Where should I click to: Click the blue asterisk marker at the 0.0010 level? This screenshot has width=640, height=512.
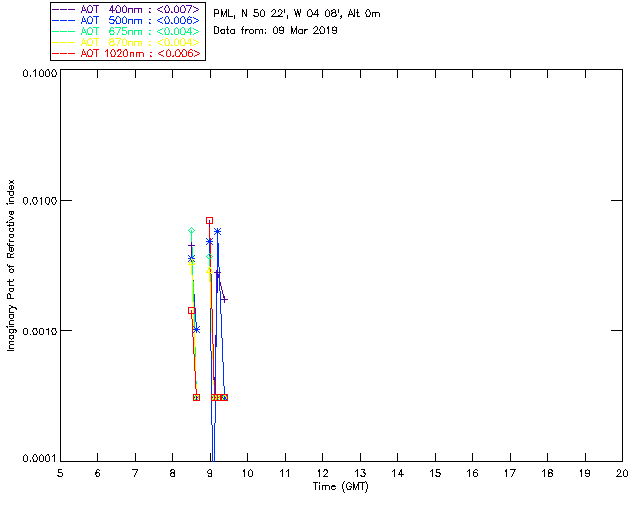click(196, 329)
